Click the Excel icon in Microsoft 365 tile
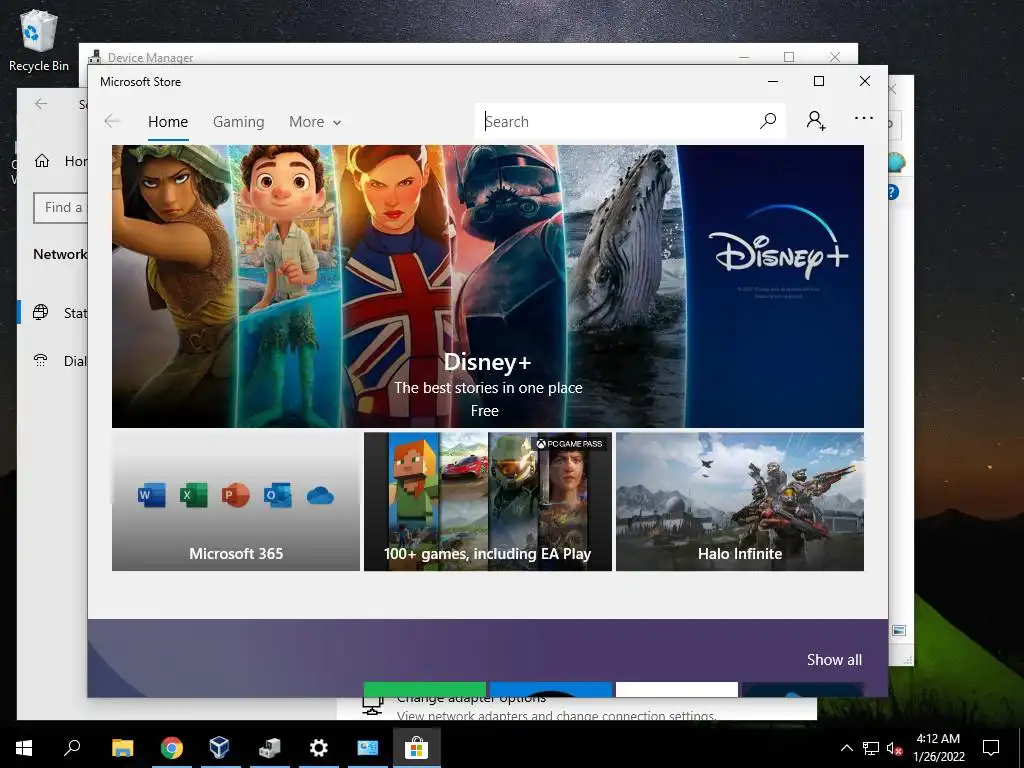This screenshot has width=1024, height=768. (x=193, y=495)
